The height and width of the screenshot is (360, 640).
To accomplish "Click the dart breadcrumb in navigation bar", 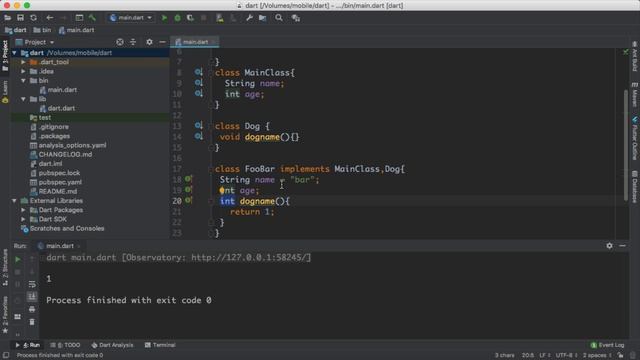I will [16, 30].
